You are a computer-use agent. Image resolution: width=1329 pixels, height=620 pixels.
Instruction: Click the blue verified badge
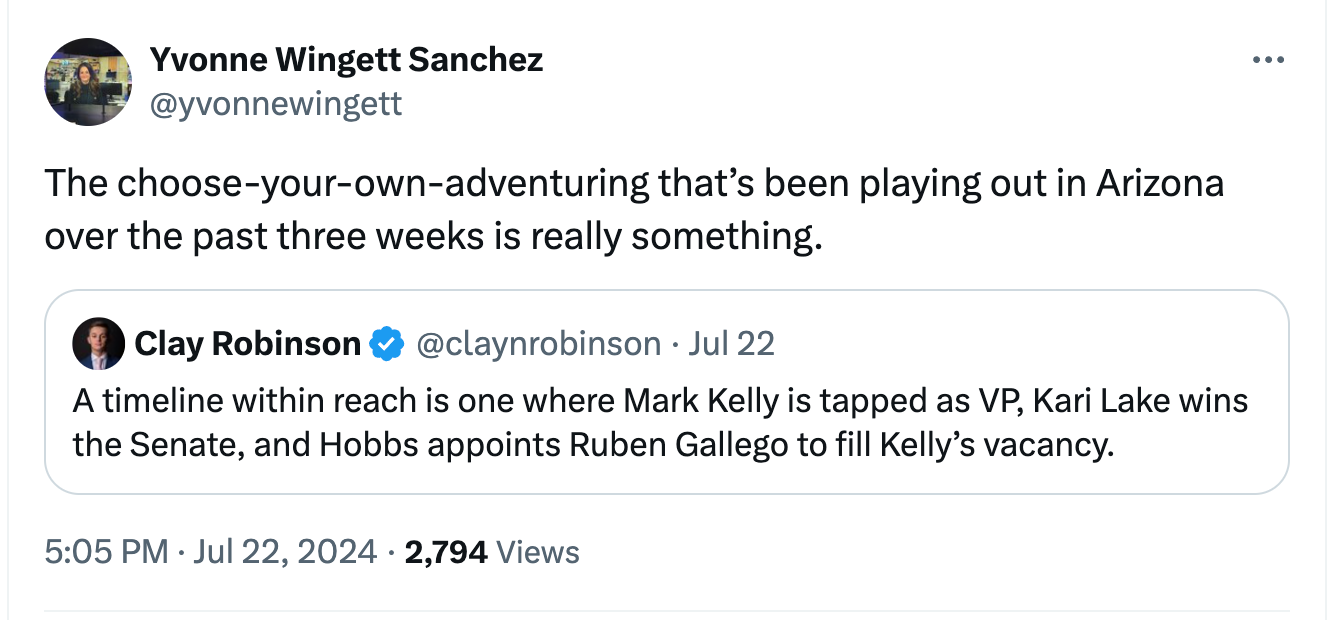pos(386,344)
